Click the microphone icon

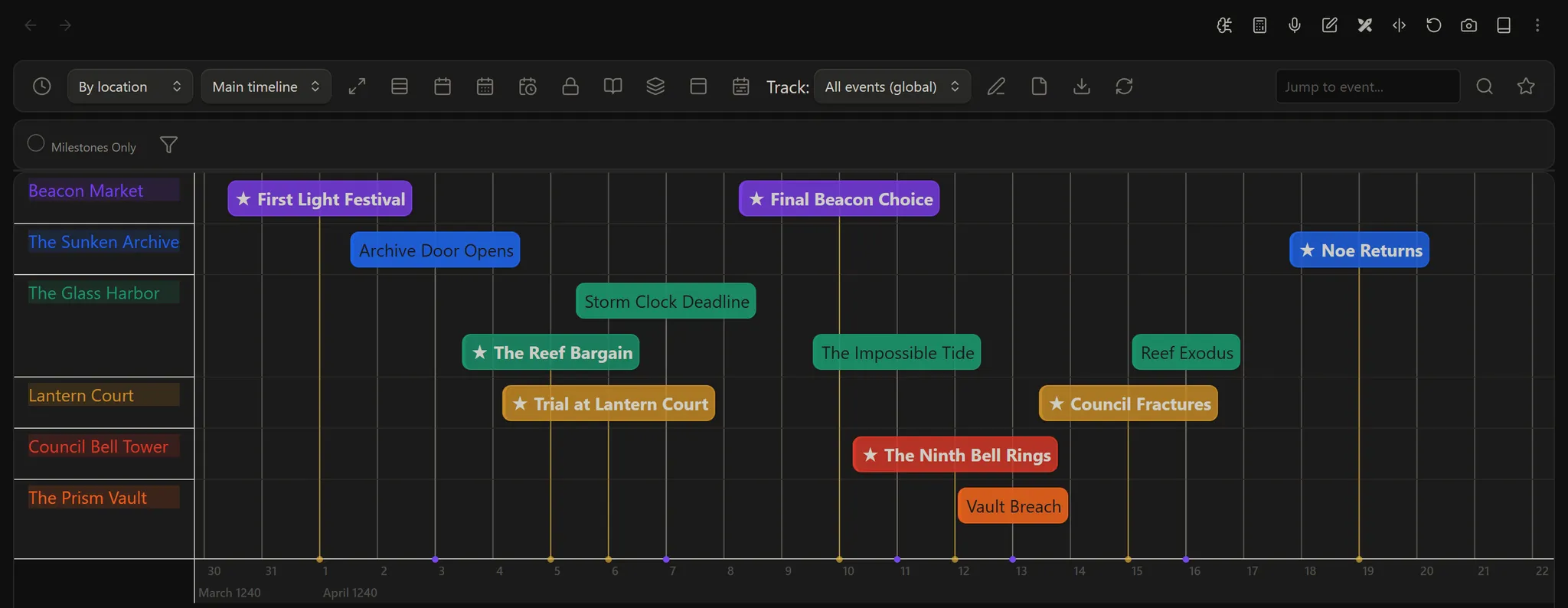pyautogui.click(x=1295, y=25)
